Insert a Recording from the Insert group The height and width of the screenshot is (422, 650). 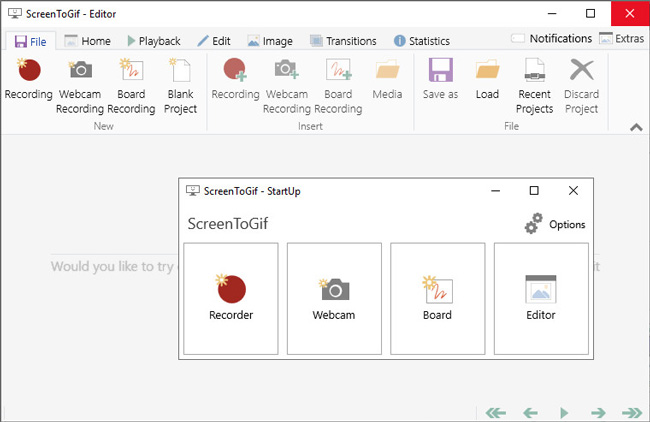click(x=235, y=79)
